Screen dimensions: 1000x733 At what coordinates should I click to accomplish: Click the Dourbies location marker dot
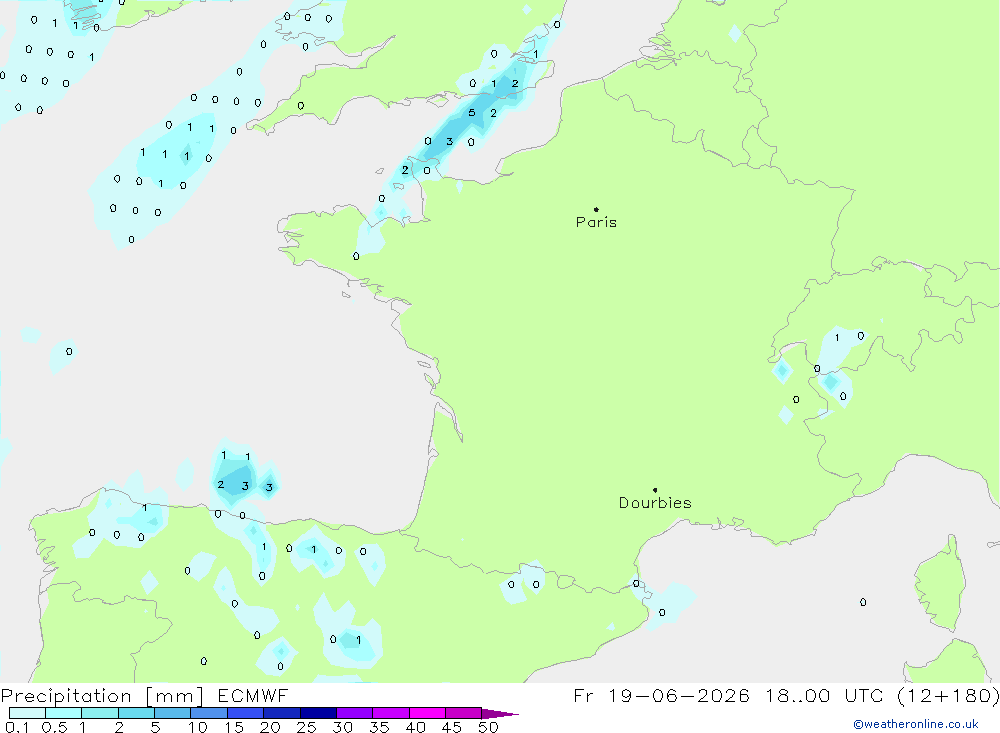(655, 490)
